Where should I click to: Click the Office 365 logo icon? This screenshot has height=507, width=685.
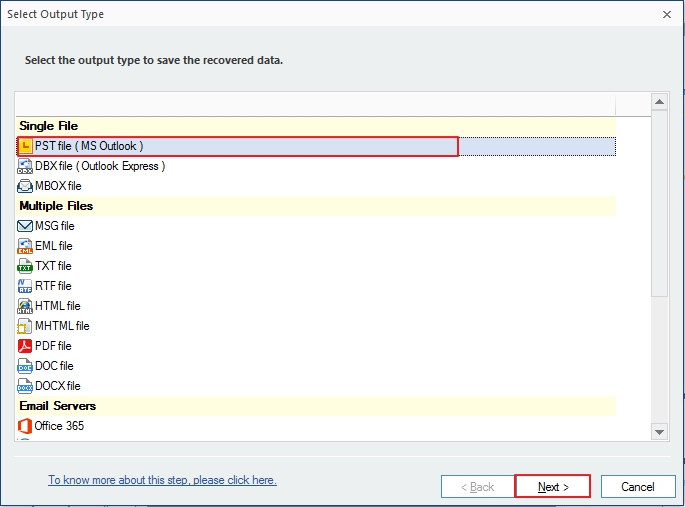point(25,426)
